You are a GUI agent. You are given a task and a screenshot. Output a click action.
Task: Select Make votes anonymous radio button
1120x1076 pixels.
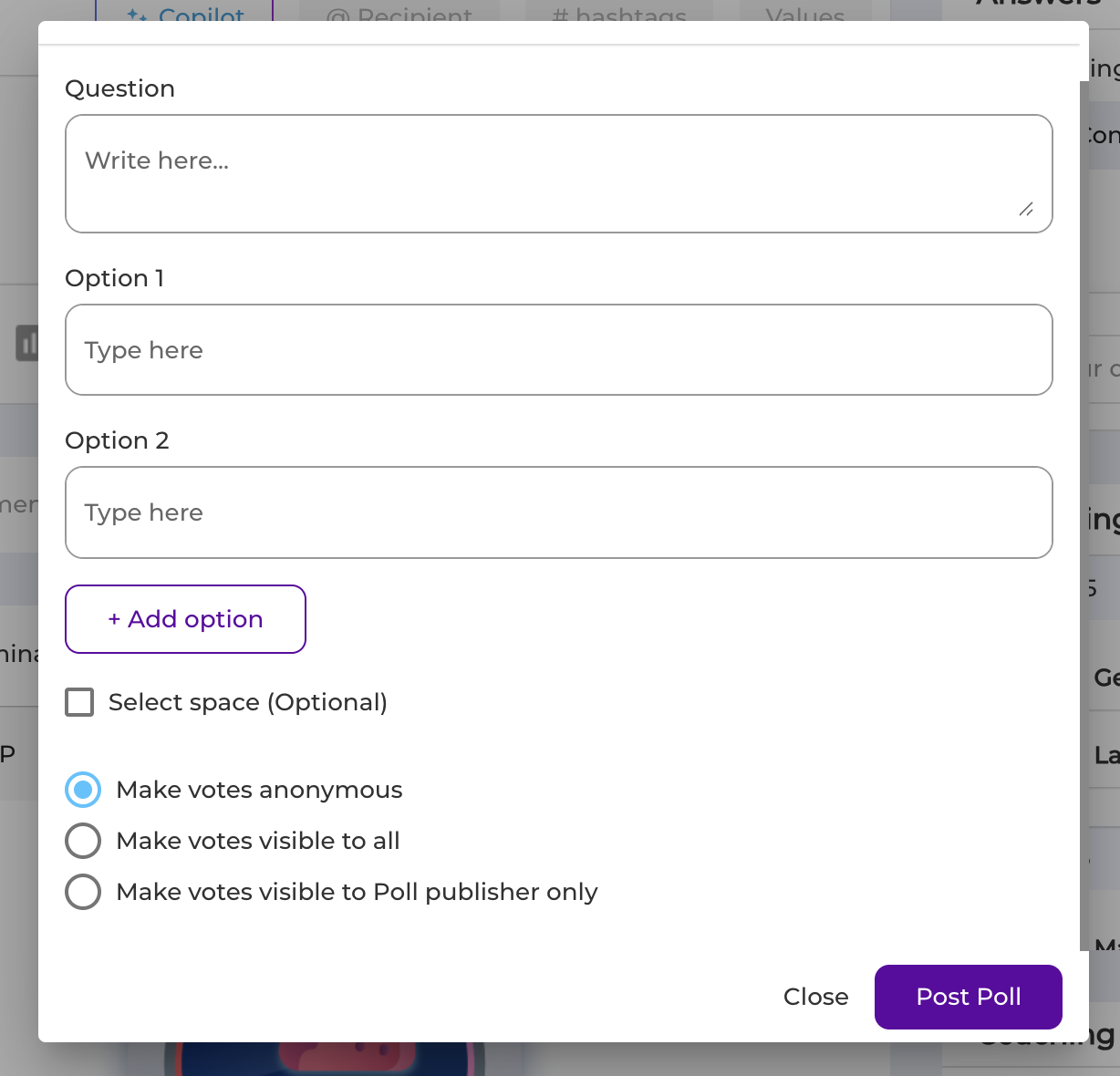83,790
